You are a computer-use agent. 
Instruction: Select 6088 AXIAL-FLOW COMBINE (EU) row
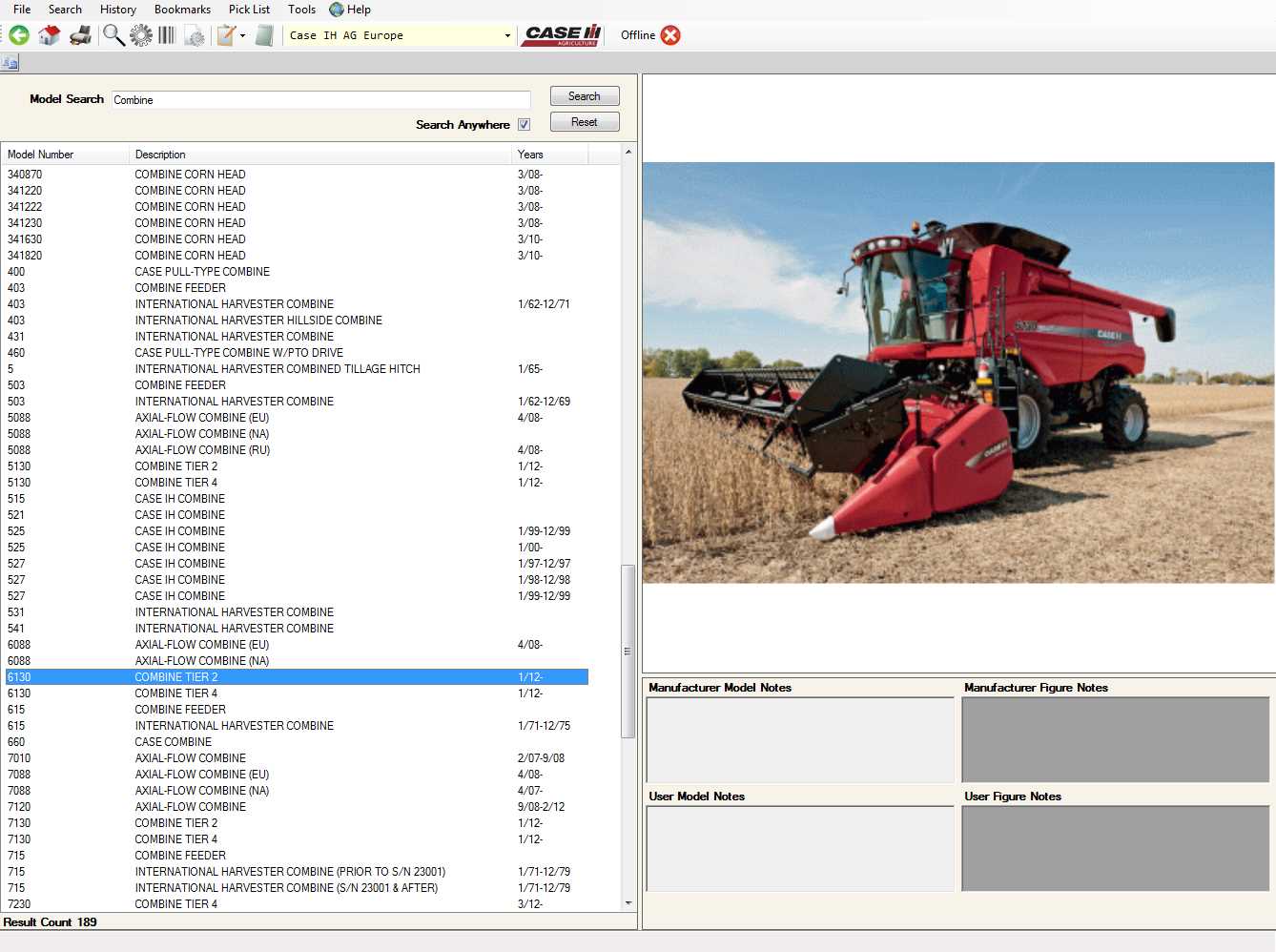(x=296, y=645)
